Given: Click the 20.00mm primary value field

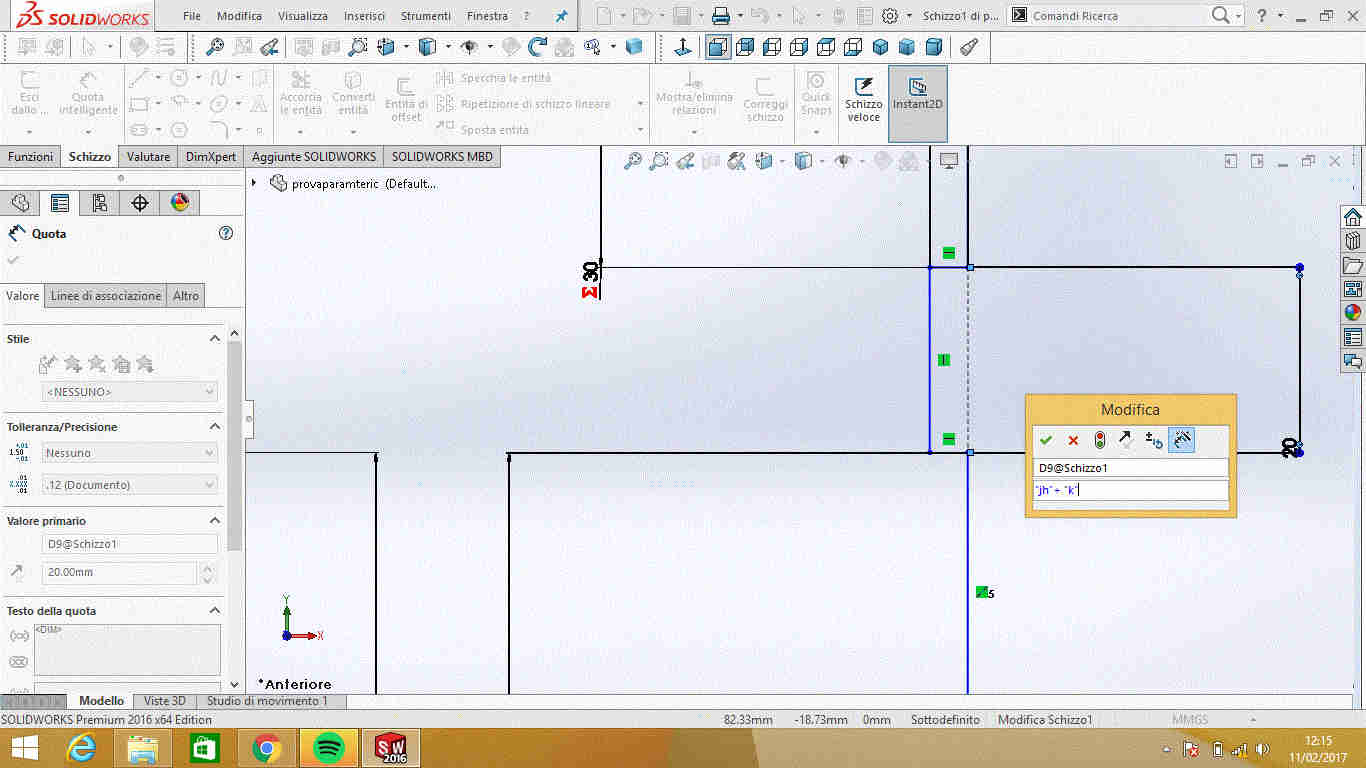Looking at the screenshot, I should (x=120, y=573).
